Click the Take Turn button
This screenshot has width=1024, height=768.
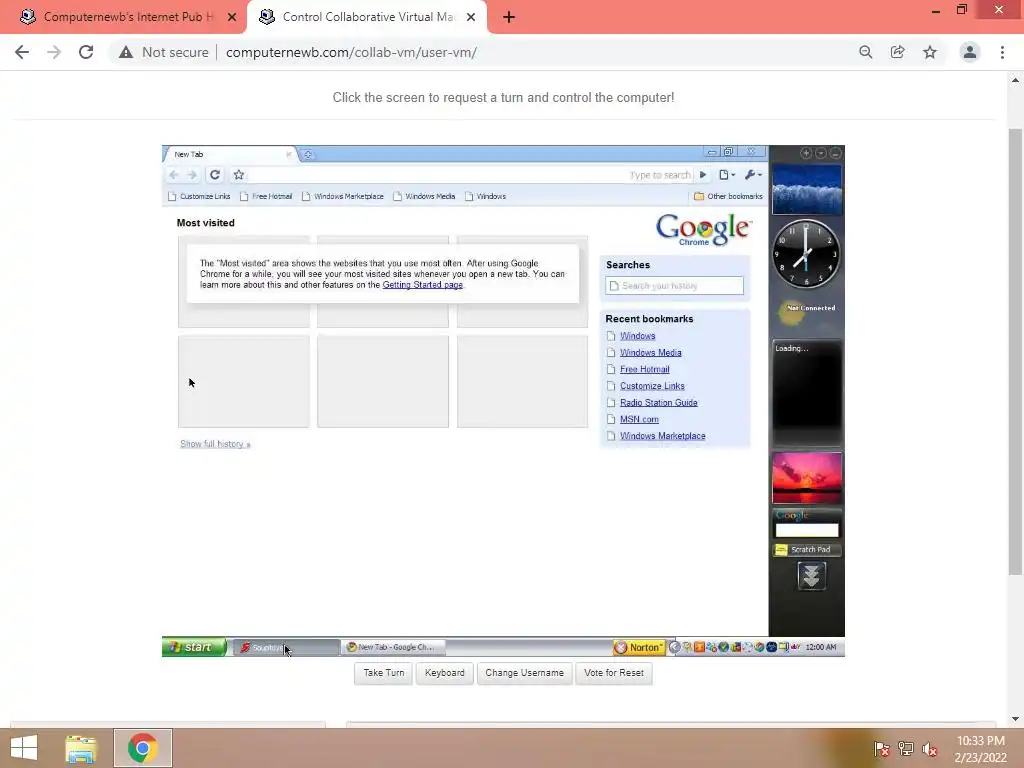383,673
